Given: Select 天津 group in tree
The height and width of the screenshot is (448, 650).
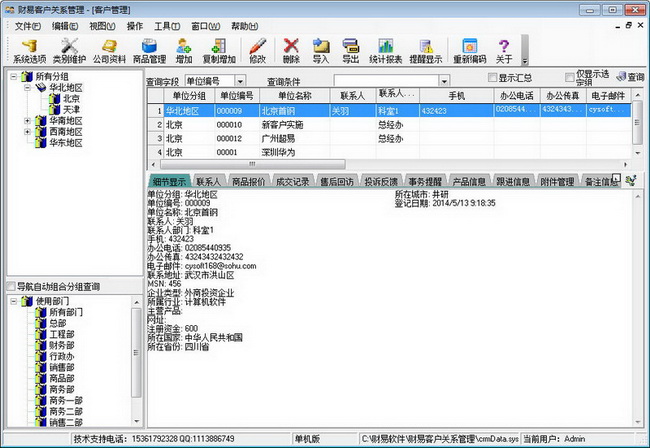Looking at the screenshot, I should click(x=71, y=110).
